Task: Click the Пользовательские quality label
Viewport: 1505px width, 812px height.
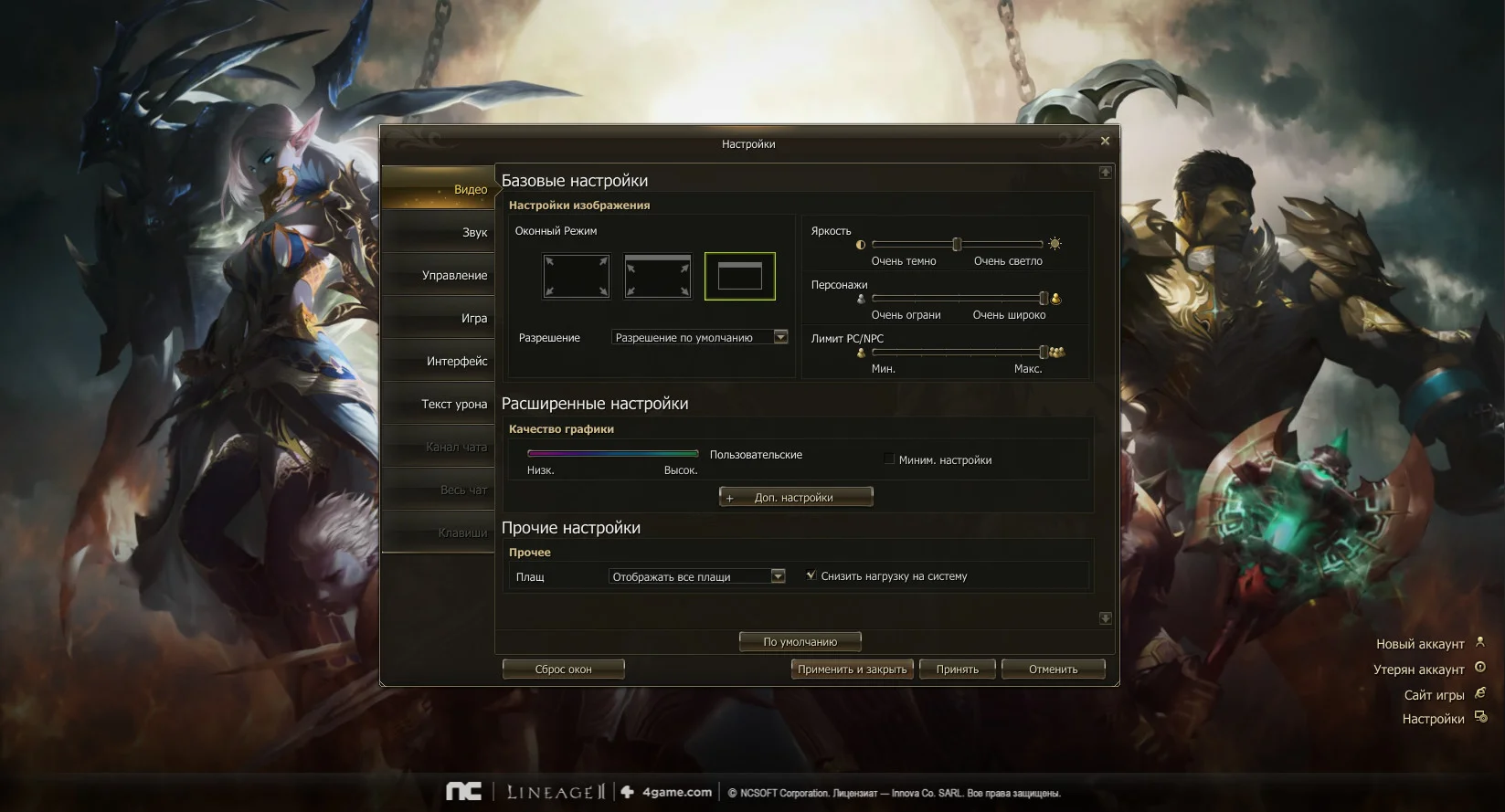Action: (756, 455)
